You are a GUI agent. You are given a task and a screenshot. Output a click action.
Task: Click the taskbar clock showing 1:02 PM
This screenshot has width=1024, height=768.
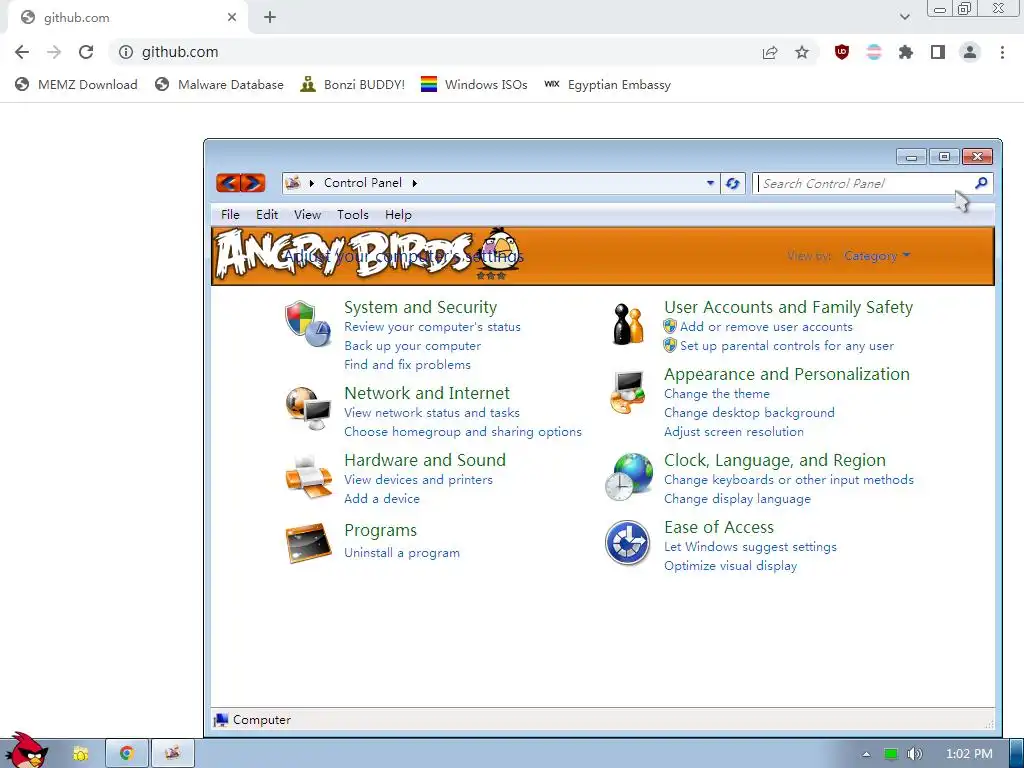[968, 754]
